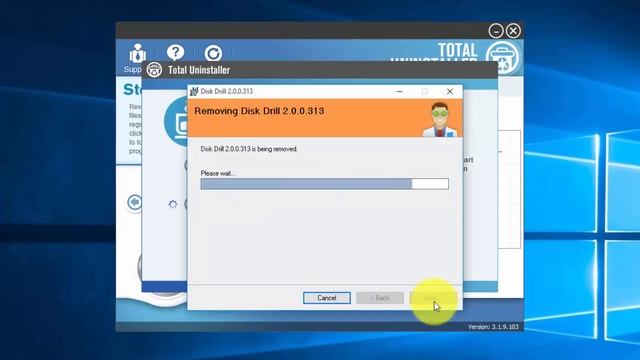Close the main Total Uninstaller window
This screenshot has width=640, height=360.
(513, 31)
